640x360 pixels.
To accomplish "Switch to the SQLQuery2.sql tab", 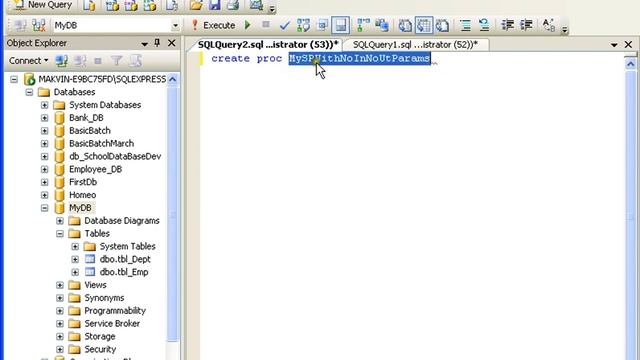I will [268, 44].
